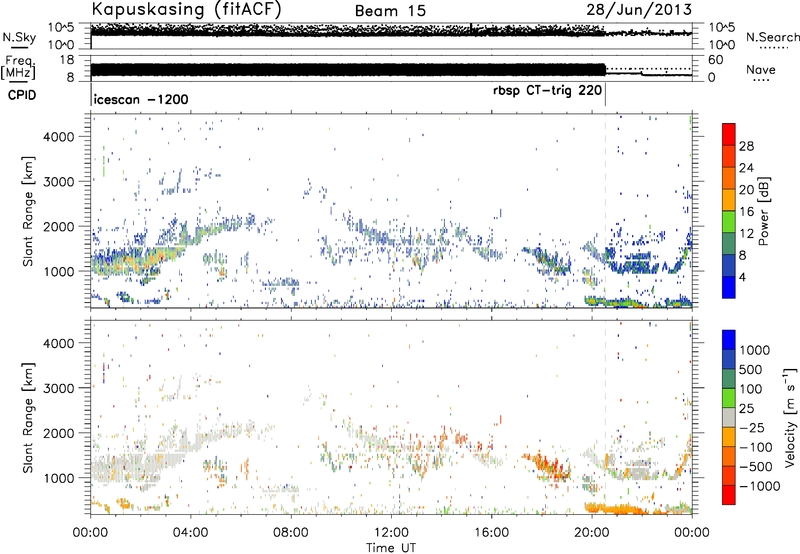Pick the red top segment of Power colorbar
Viewport: 800px width, 554px height.
point(729,134)
